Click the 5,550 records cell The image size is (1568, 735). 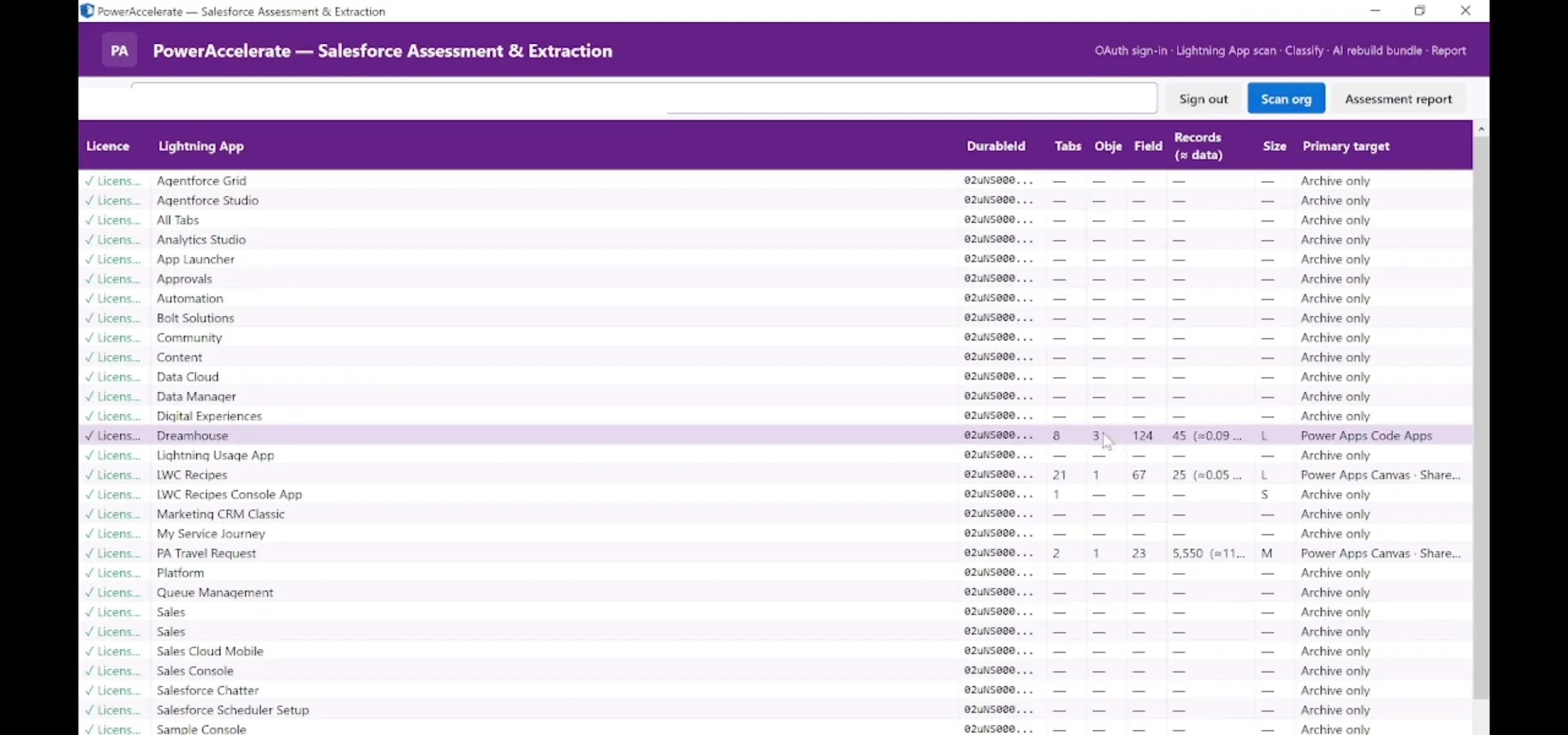pyautogui.click(x=1209, y=553)
